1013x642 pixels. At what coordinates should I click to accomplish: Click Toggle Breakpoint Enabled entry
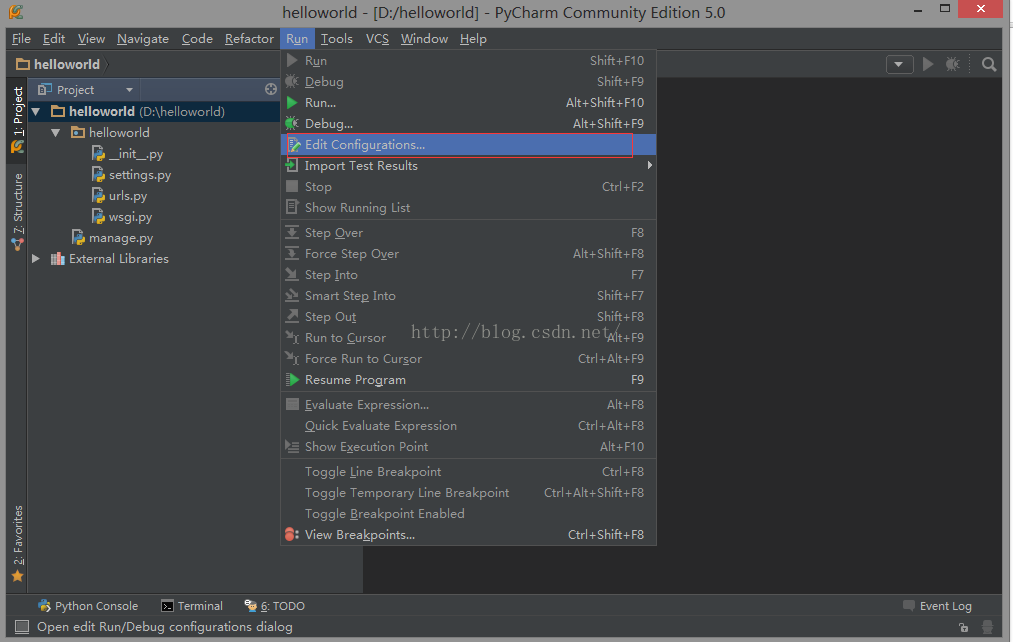468,513
